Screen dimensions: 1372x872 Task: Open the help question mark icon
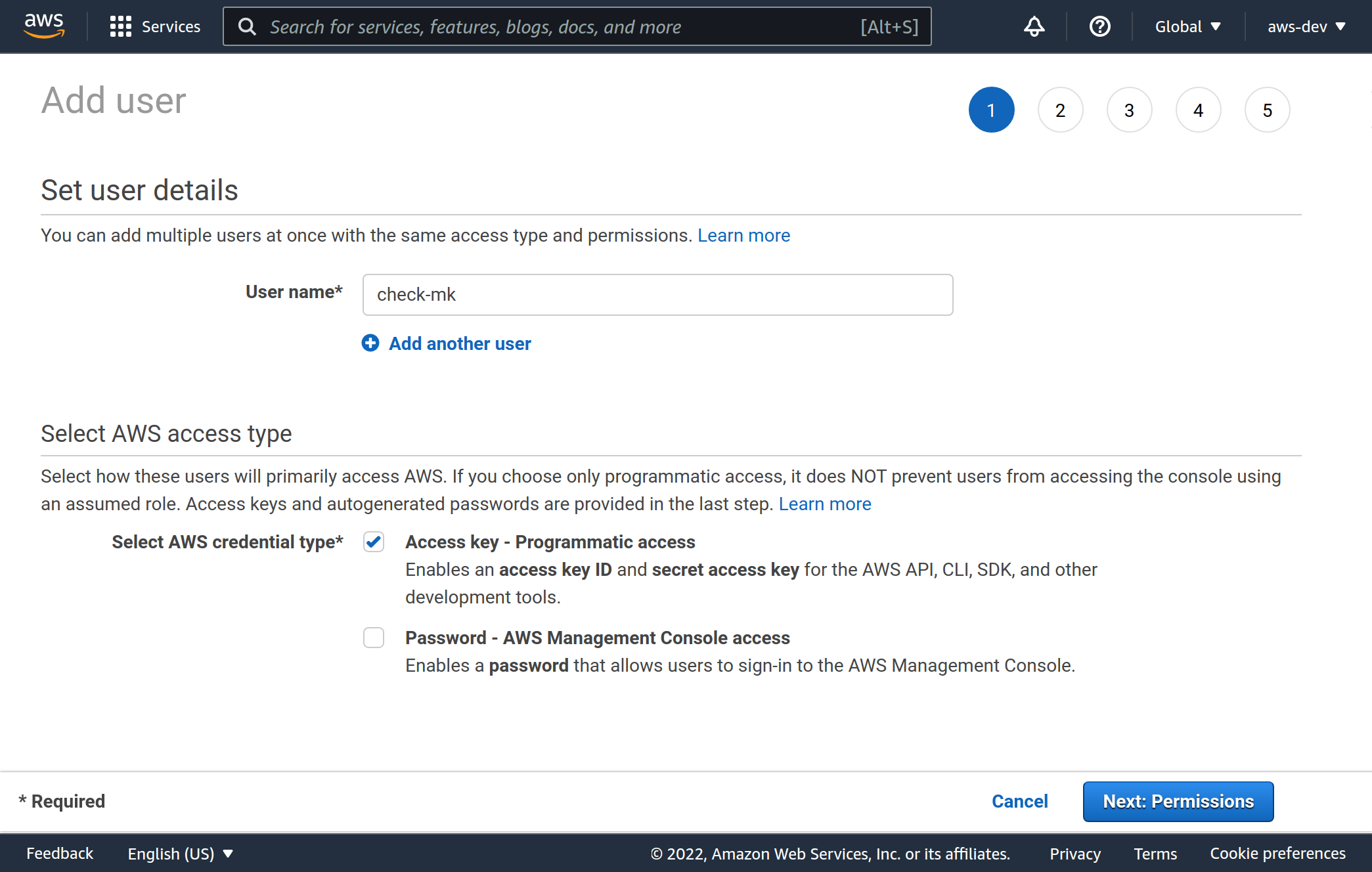tap(1099, 26)
